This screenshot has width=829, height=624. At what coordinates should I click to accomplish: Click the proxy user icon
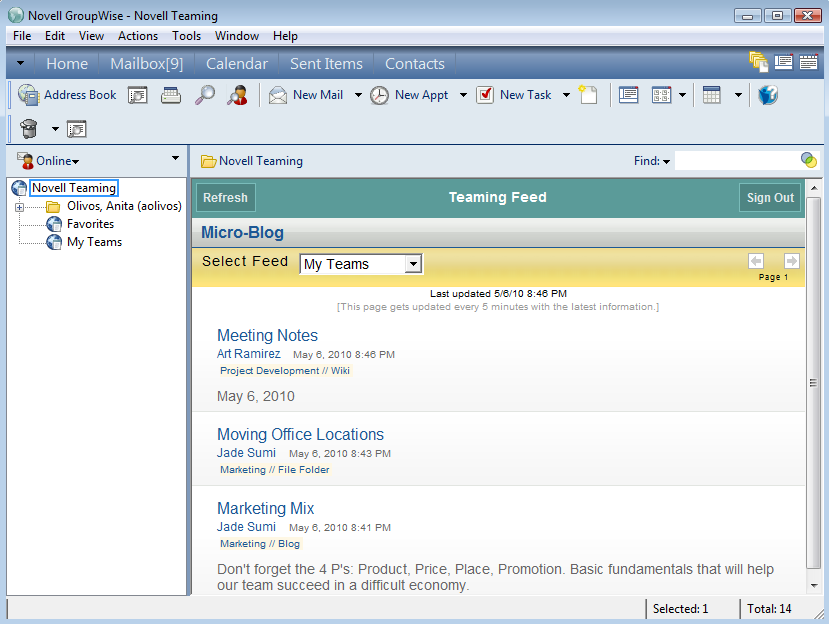click(x=237, y=96)
